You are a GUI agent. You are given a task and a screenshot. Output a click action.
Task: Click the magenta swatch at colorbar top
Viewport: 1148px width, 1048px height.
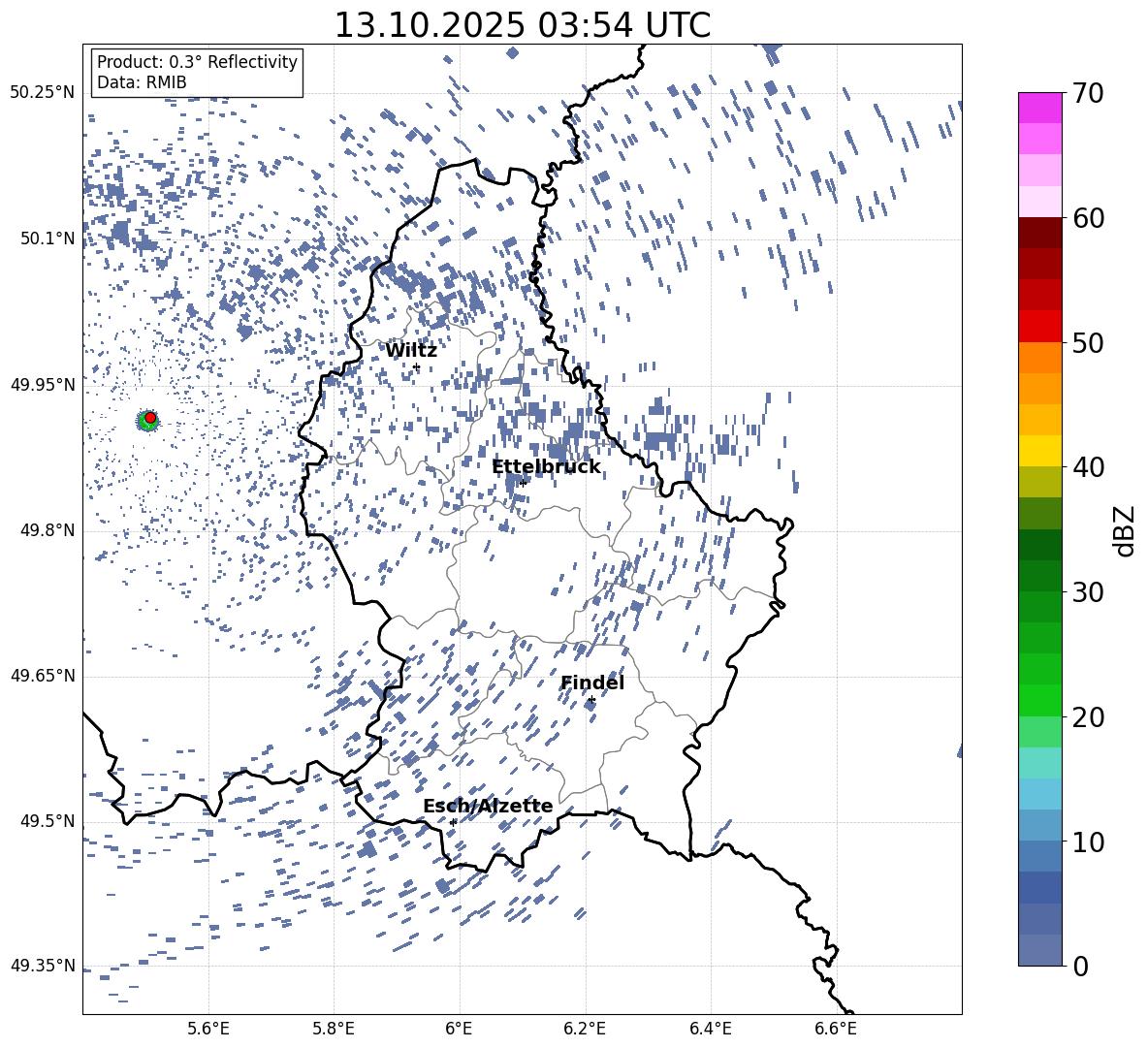point(1040,109)
